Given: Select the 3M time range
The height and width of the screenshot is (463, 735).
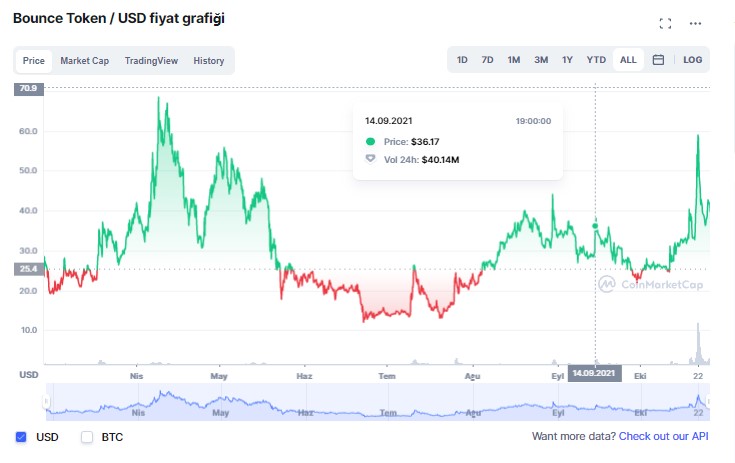Looking at the screenshot, I should click(541, 60).
